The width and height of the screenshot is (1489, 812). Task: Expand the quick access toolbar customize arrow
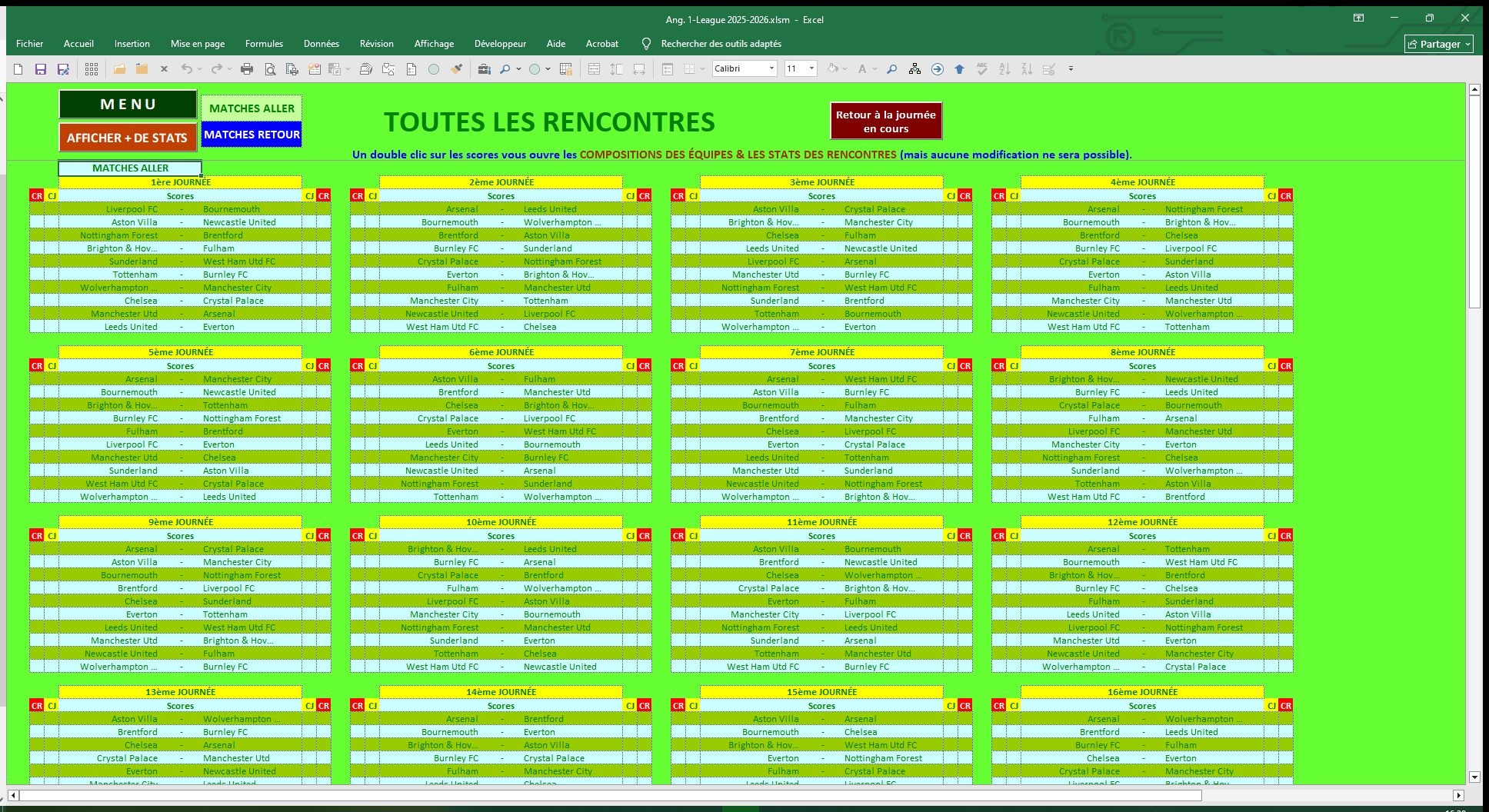point(1071,69)
